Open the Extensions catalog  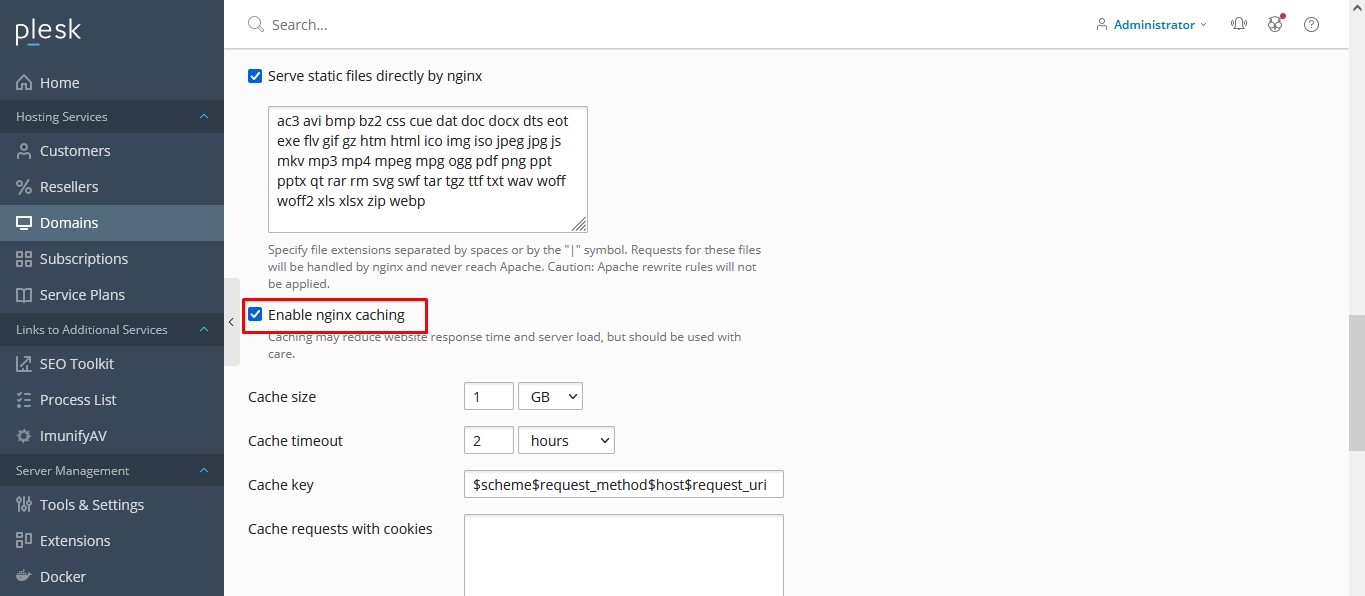click(x=75, y=540)
